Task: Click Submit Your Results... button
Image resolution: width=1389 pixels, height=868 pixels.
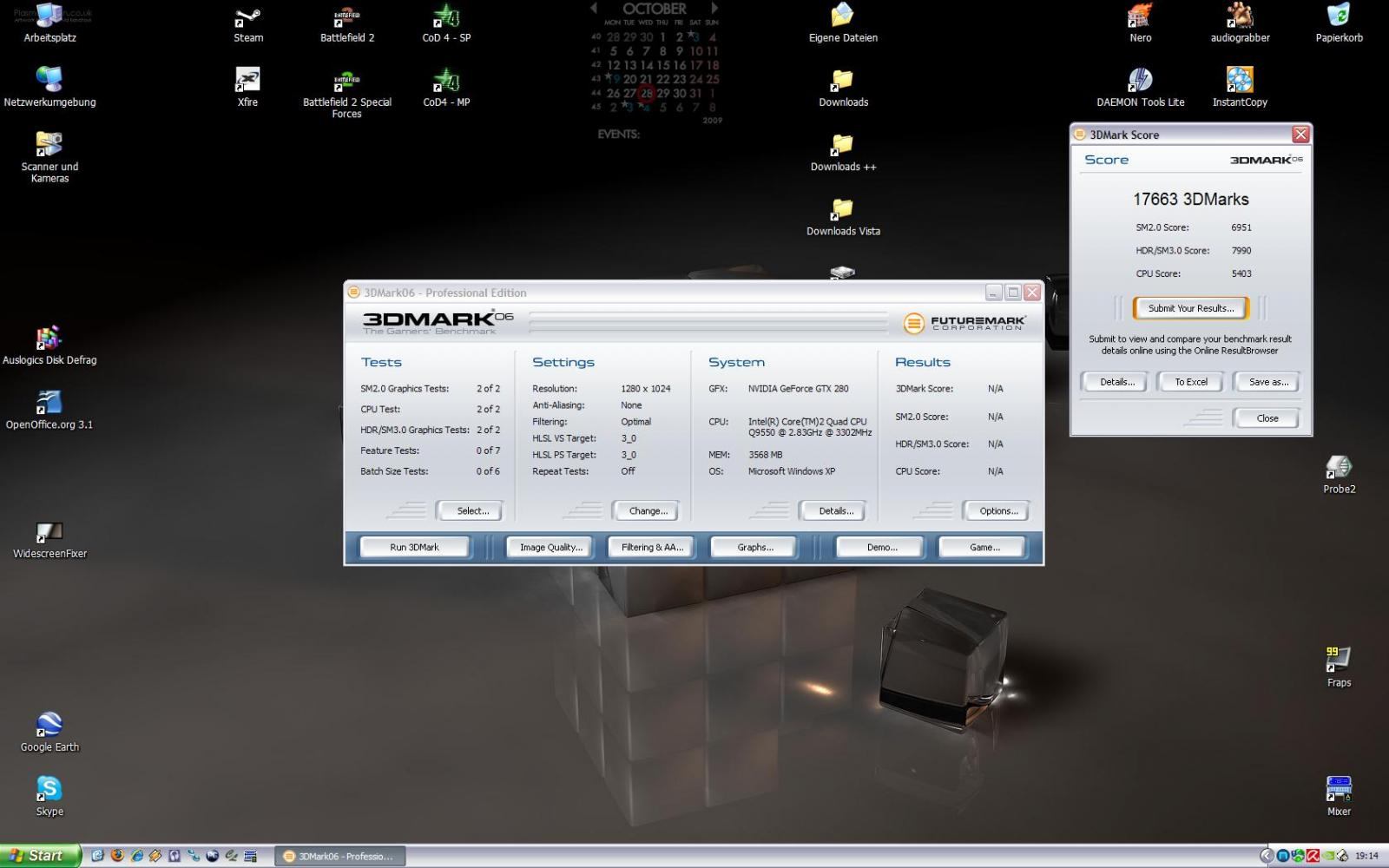Action: (1190, 308)
